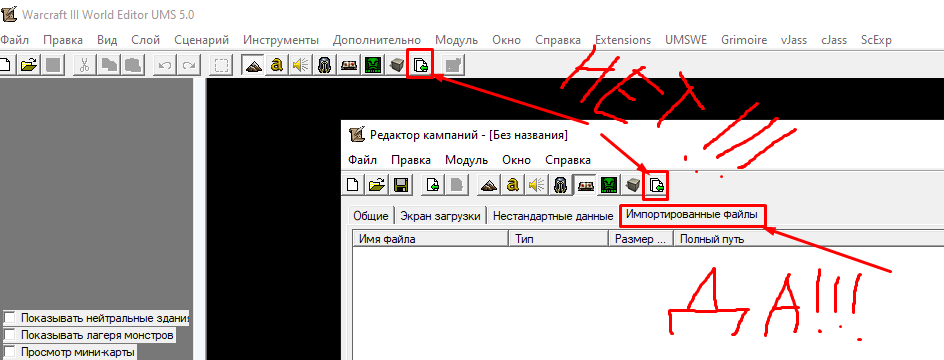Open Trigger Editor 'a' icon in World Editor toolbar

(277, 65)
